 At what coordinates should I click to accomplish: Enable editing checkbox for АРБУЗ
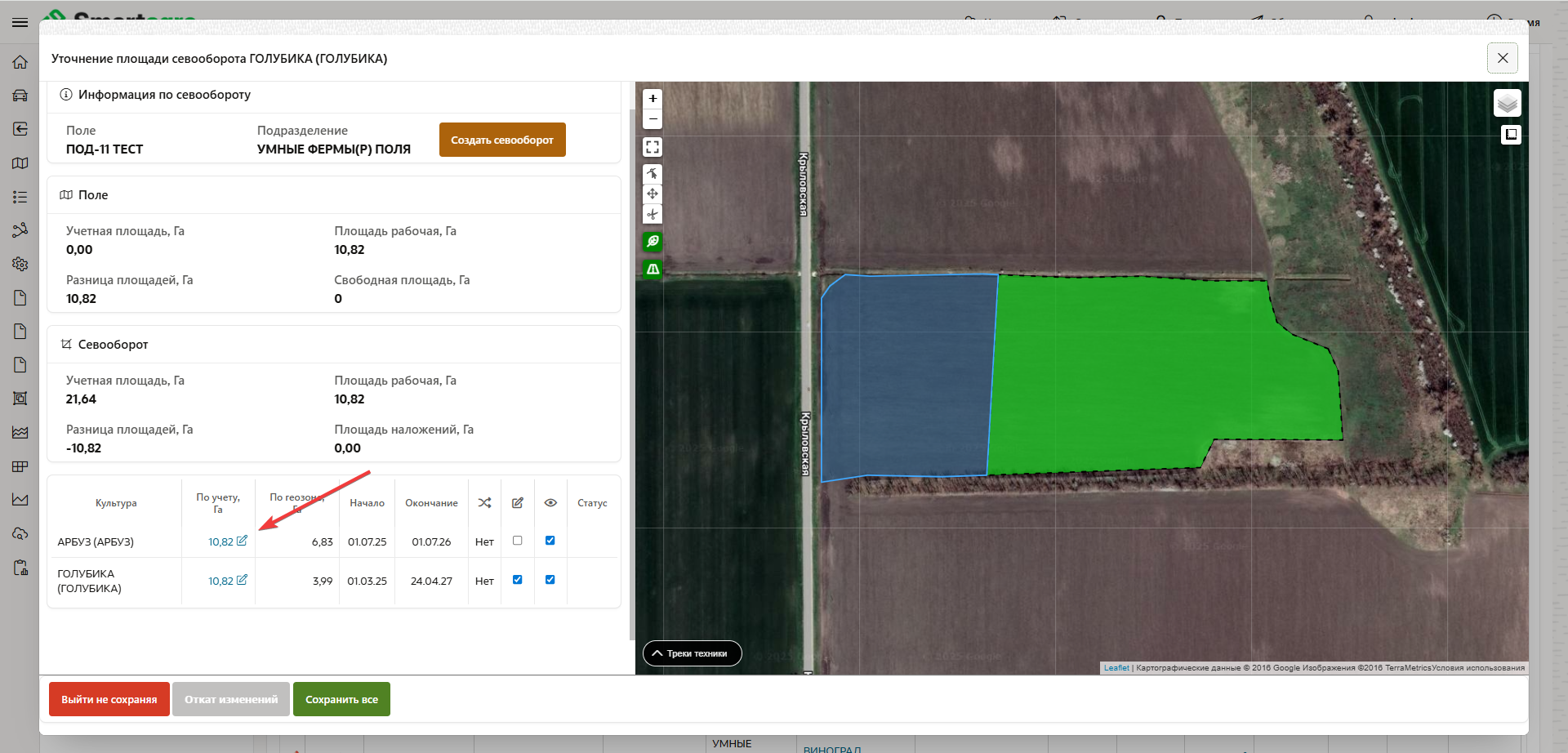[517, 541]
